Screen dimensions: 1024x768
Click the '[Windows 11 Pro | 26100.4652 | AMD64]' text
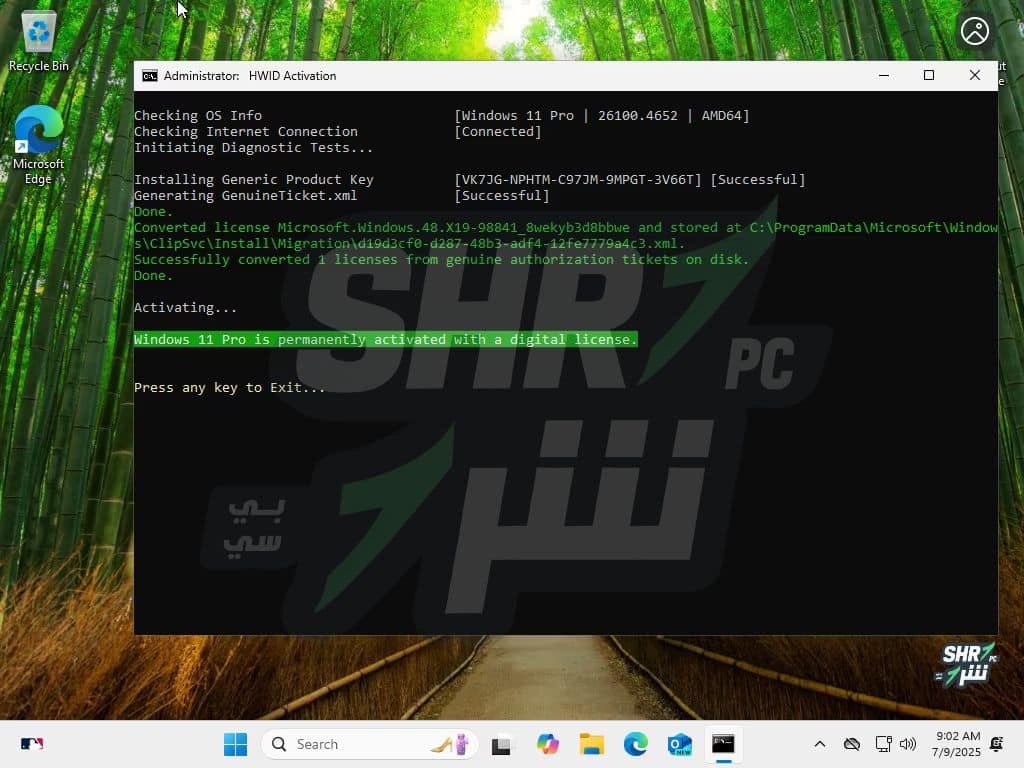[601, 116]
